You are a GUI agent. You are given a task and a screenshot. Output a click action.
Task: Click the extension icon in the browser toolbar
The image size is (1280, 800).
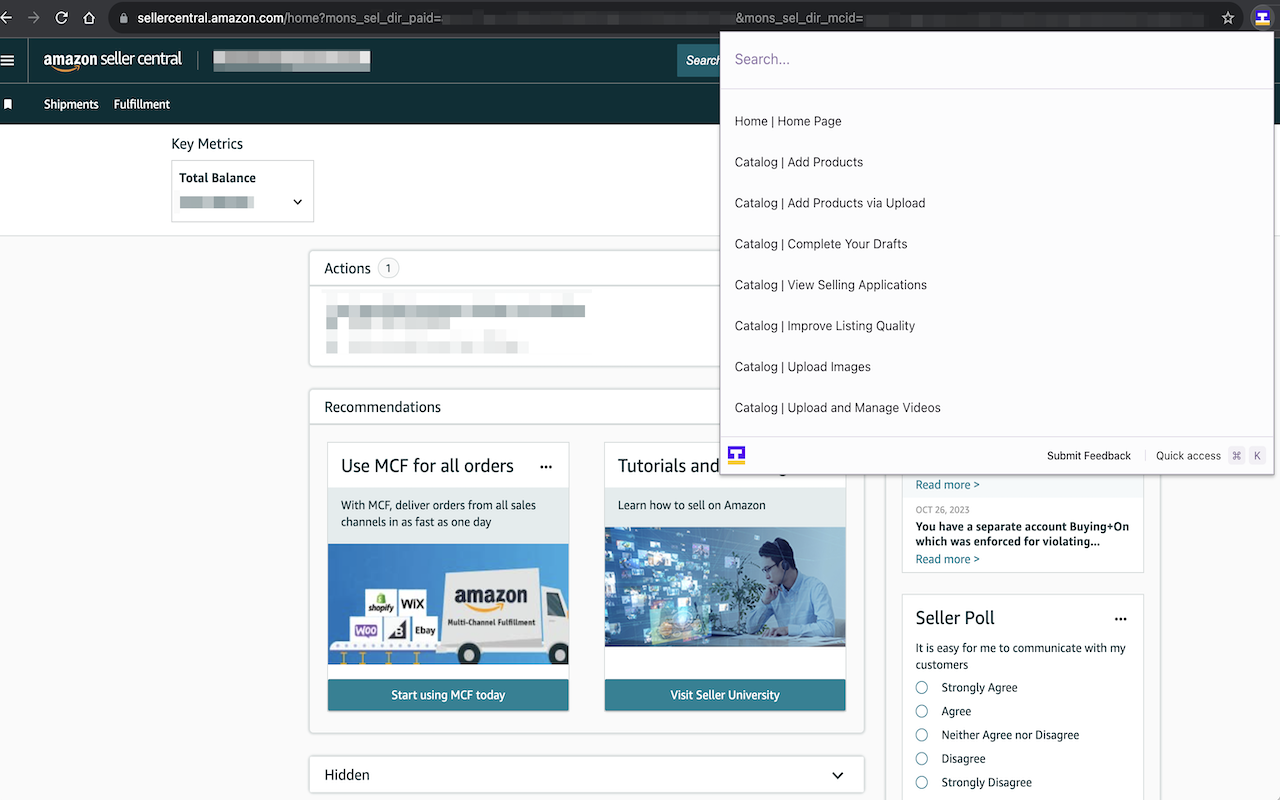tap(1261, 18)
